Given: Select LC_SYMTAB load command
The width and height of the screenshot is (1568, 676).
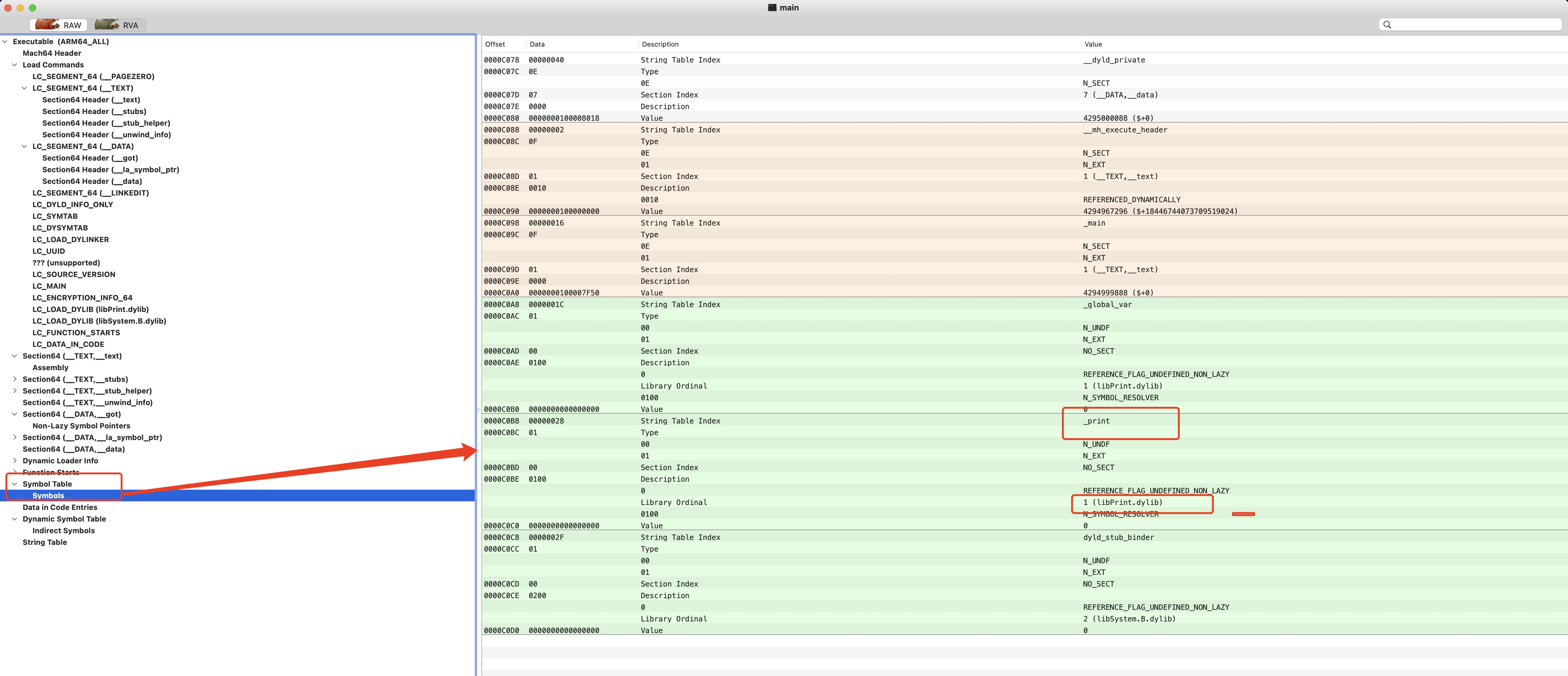Looking at the screenshot, I should (x=55, y=216).
